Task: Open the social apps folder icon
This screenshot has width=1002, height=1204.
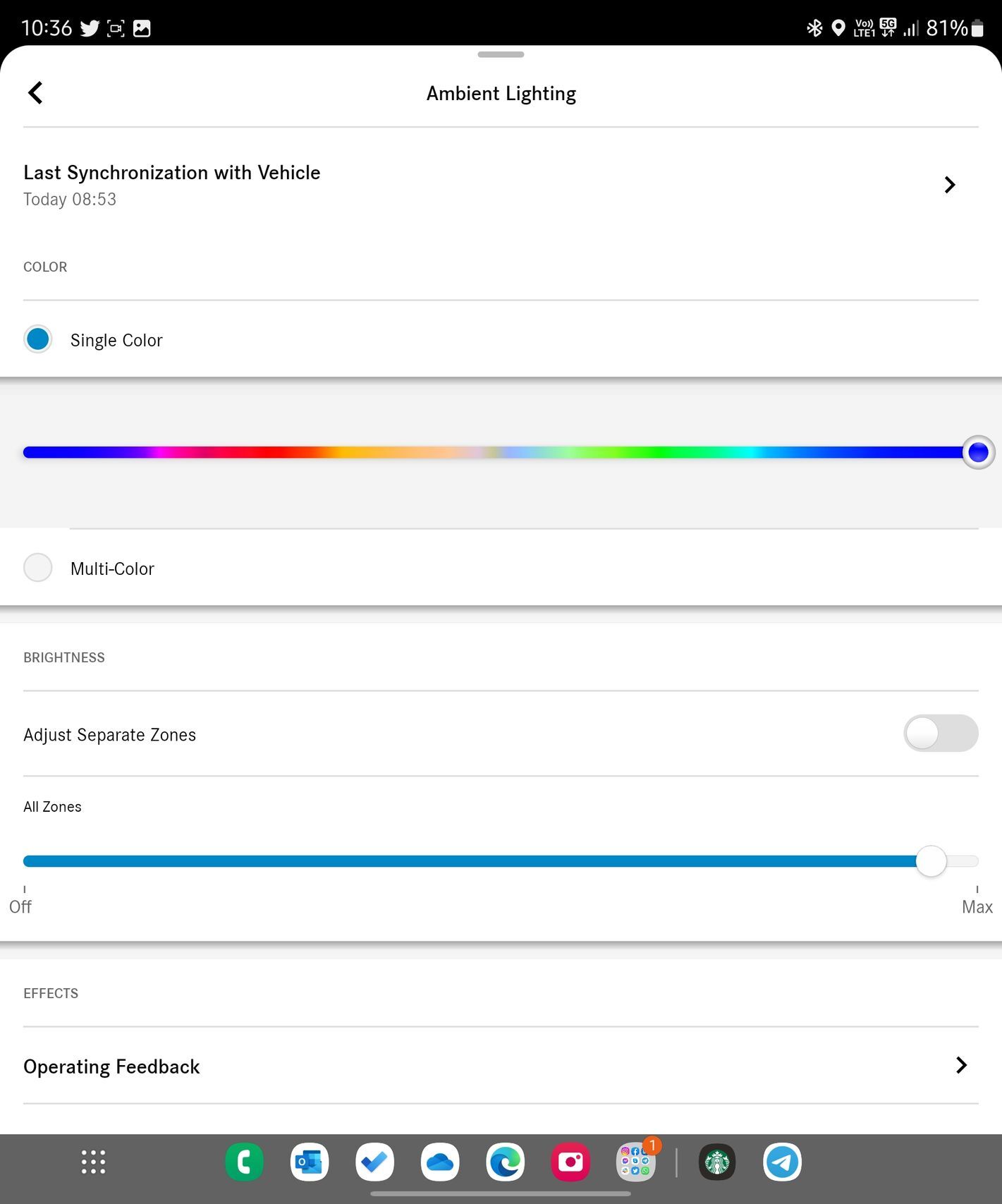Action: tap(635, 1162)
